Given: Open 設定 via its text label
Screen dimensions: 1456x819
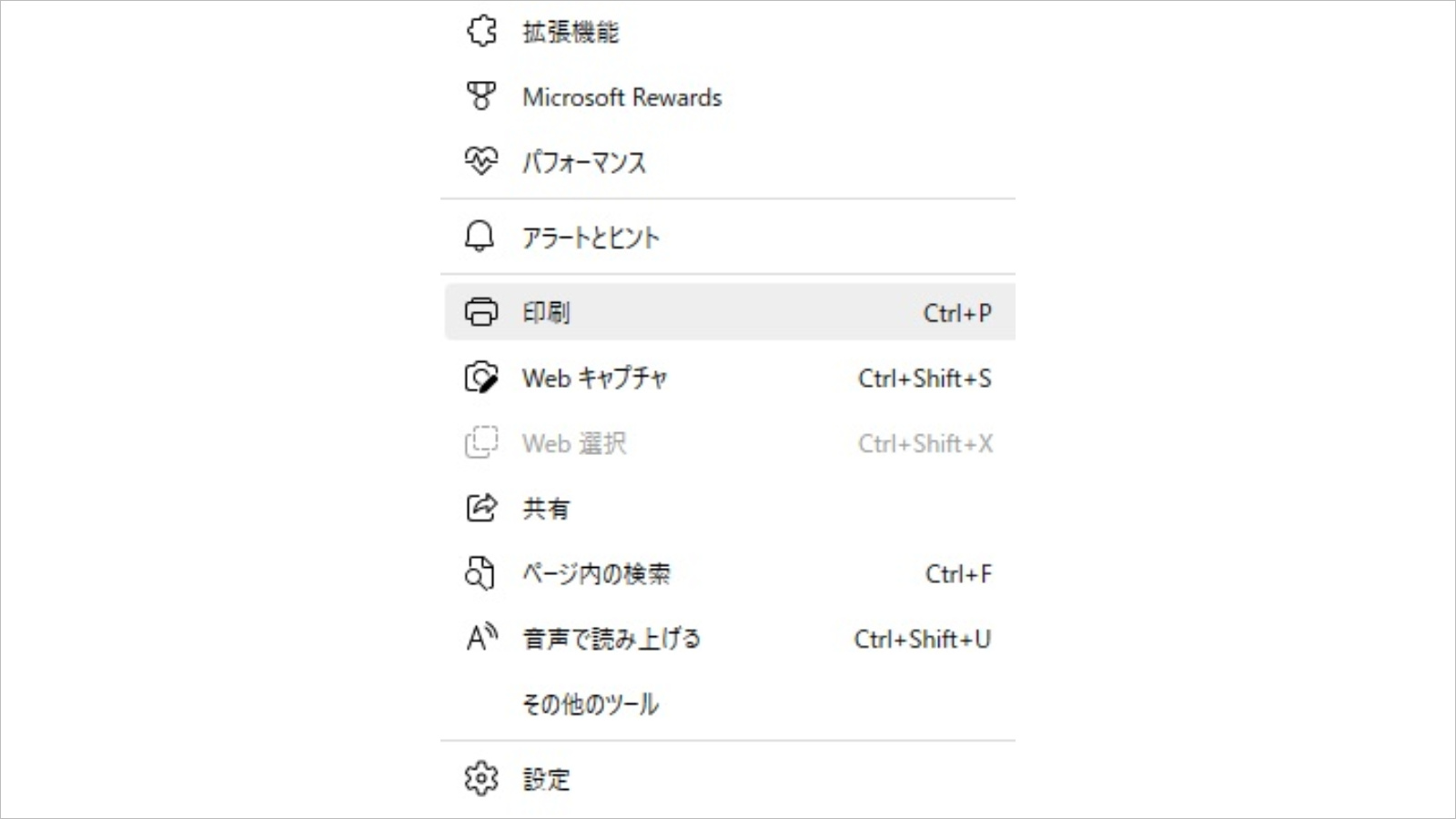Looking at the screenshot, I should 546,780.
